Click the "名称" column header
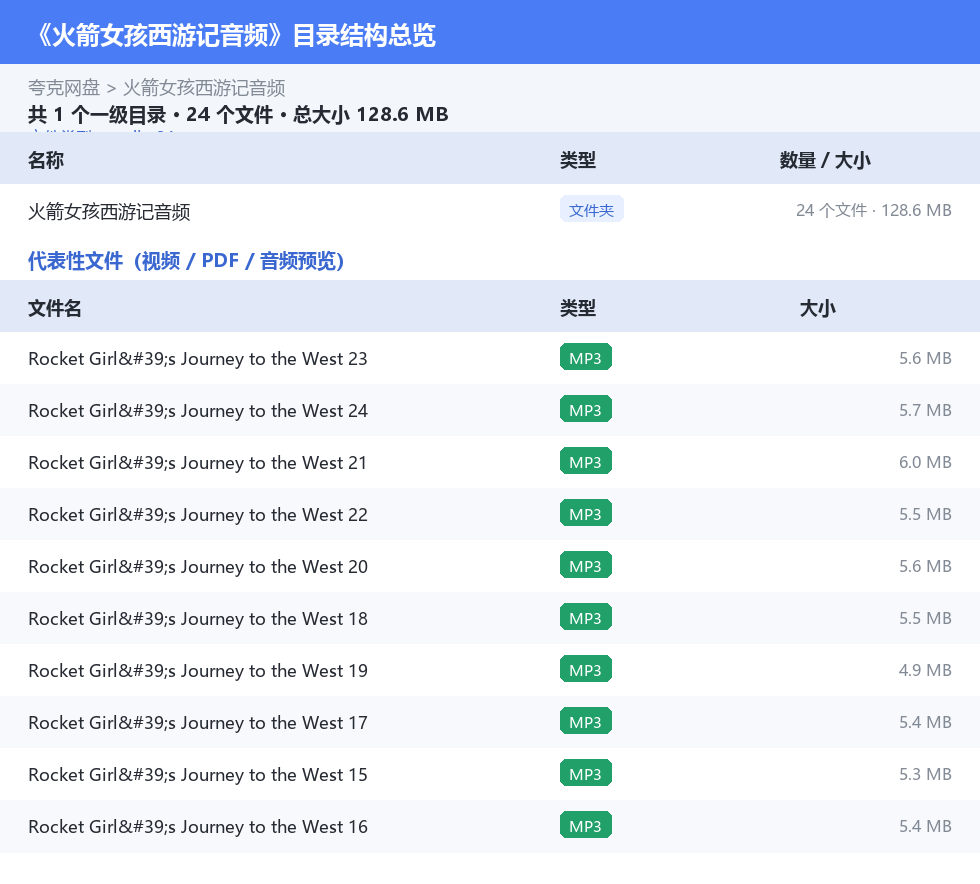980x884 pixels. pos(46,160)
